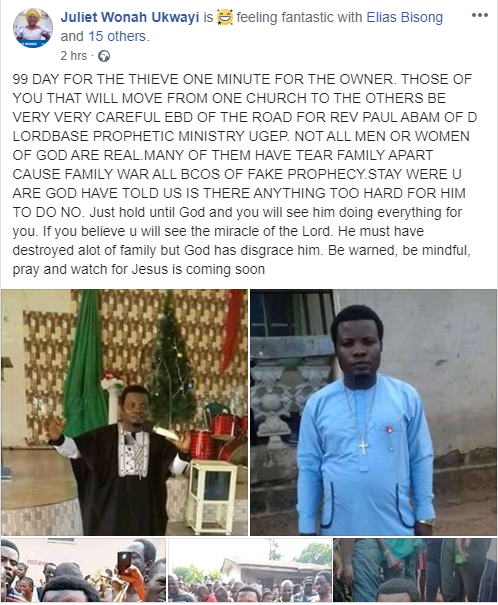Image resolution: width=498 pixels, height=605 pixels.
Task: Open the photo of man in blue outfit
Action: pos(373,412)
